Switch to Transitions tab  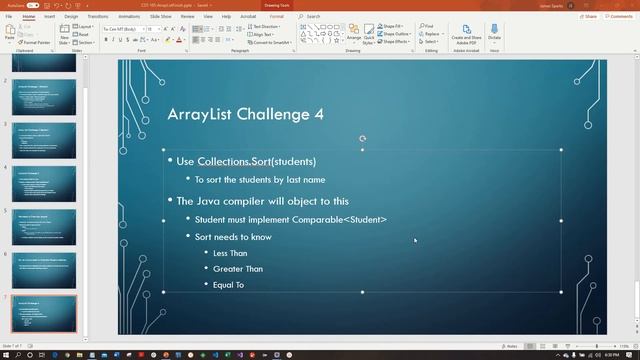pos(98,16)
